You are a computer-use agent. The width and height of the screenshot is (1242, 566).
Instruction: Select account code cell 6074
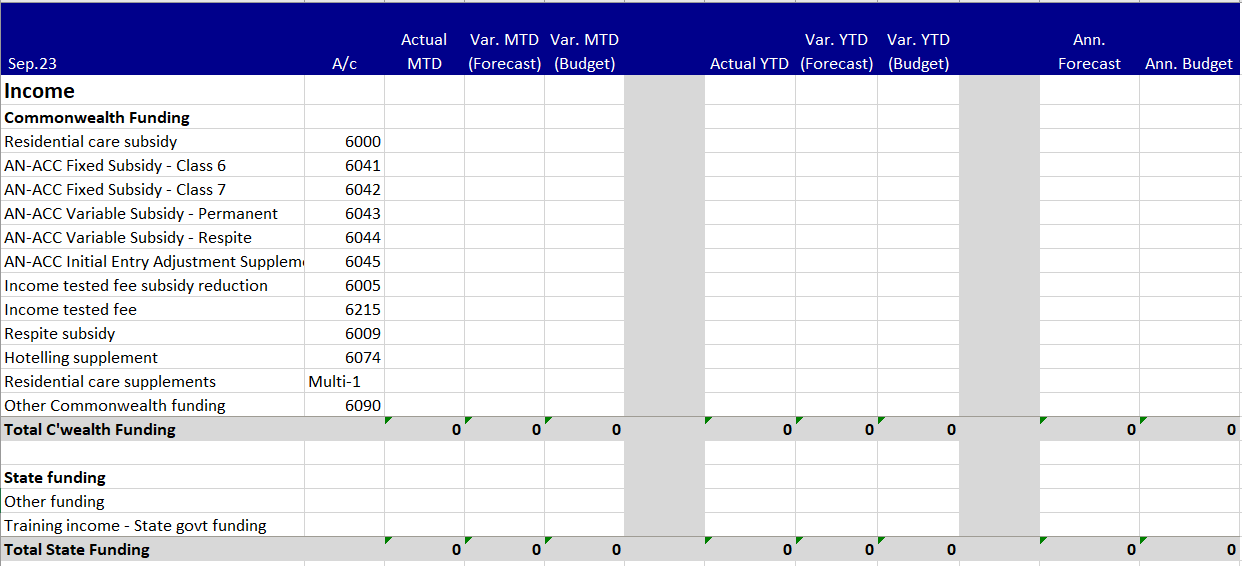click(344, 357)
